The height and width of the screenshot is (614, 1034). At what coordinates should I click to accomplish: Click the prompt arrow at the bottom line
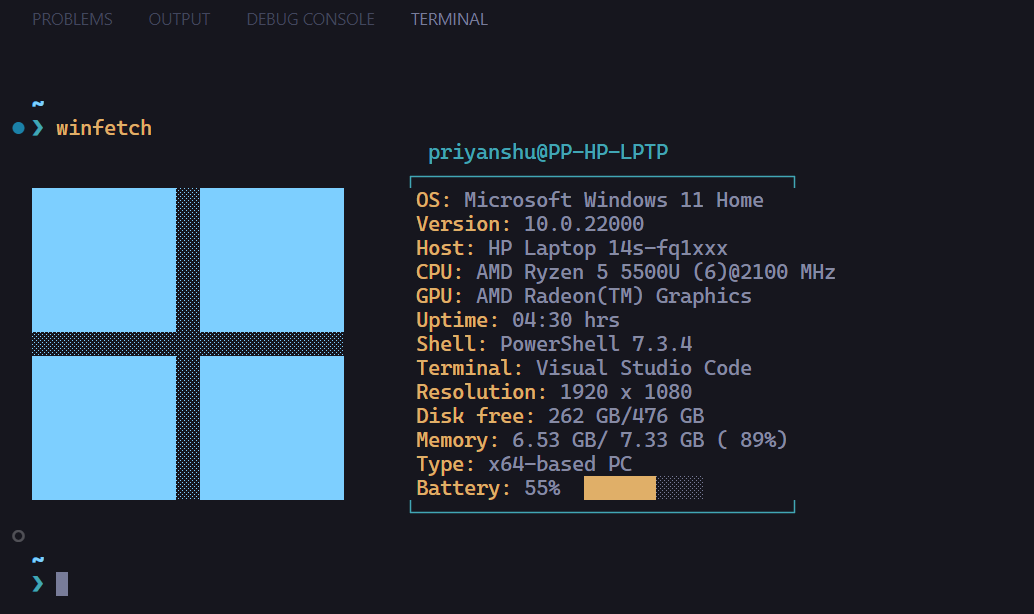pos(37,583)
